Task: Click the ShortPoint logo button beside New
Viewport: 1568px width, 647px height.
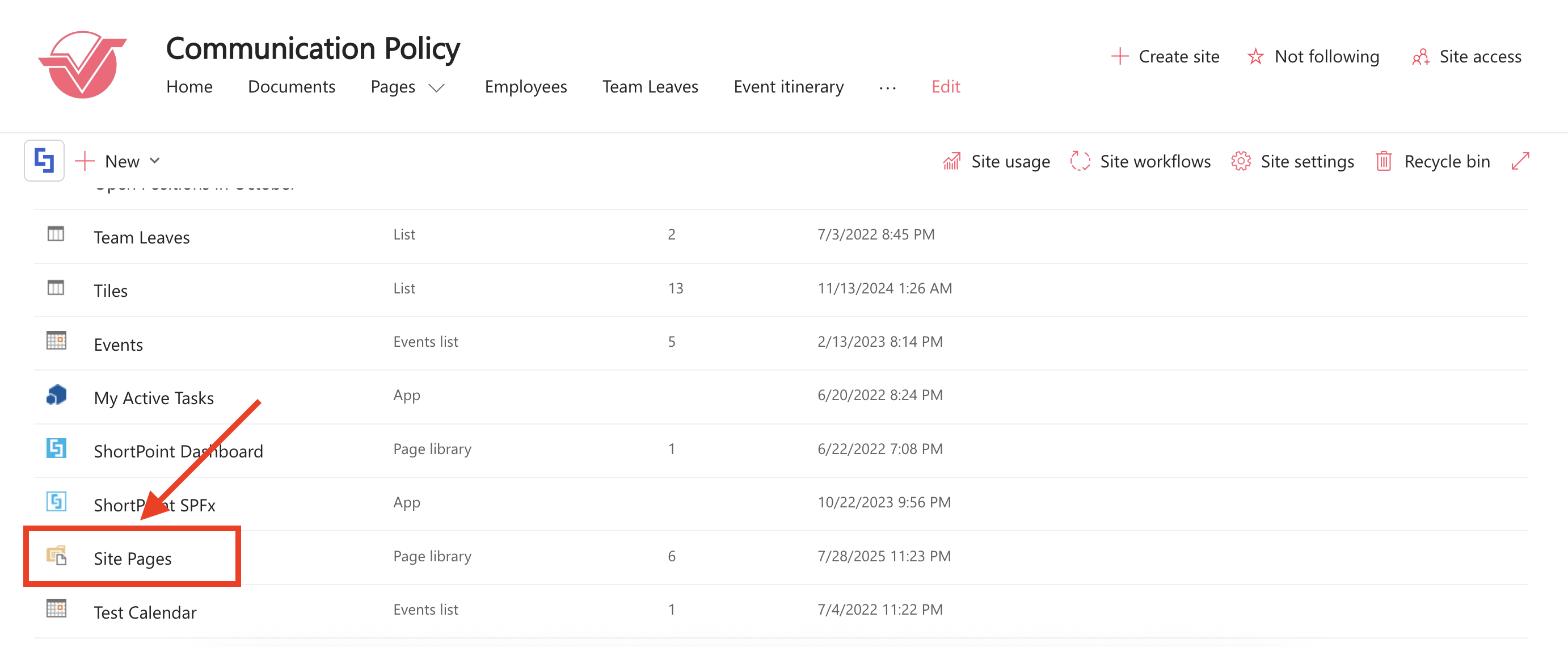Action: click(x=44, y=161)
